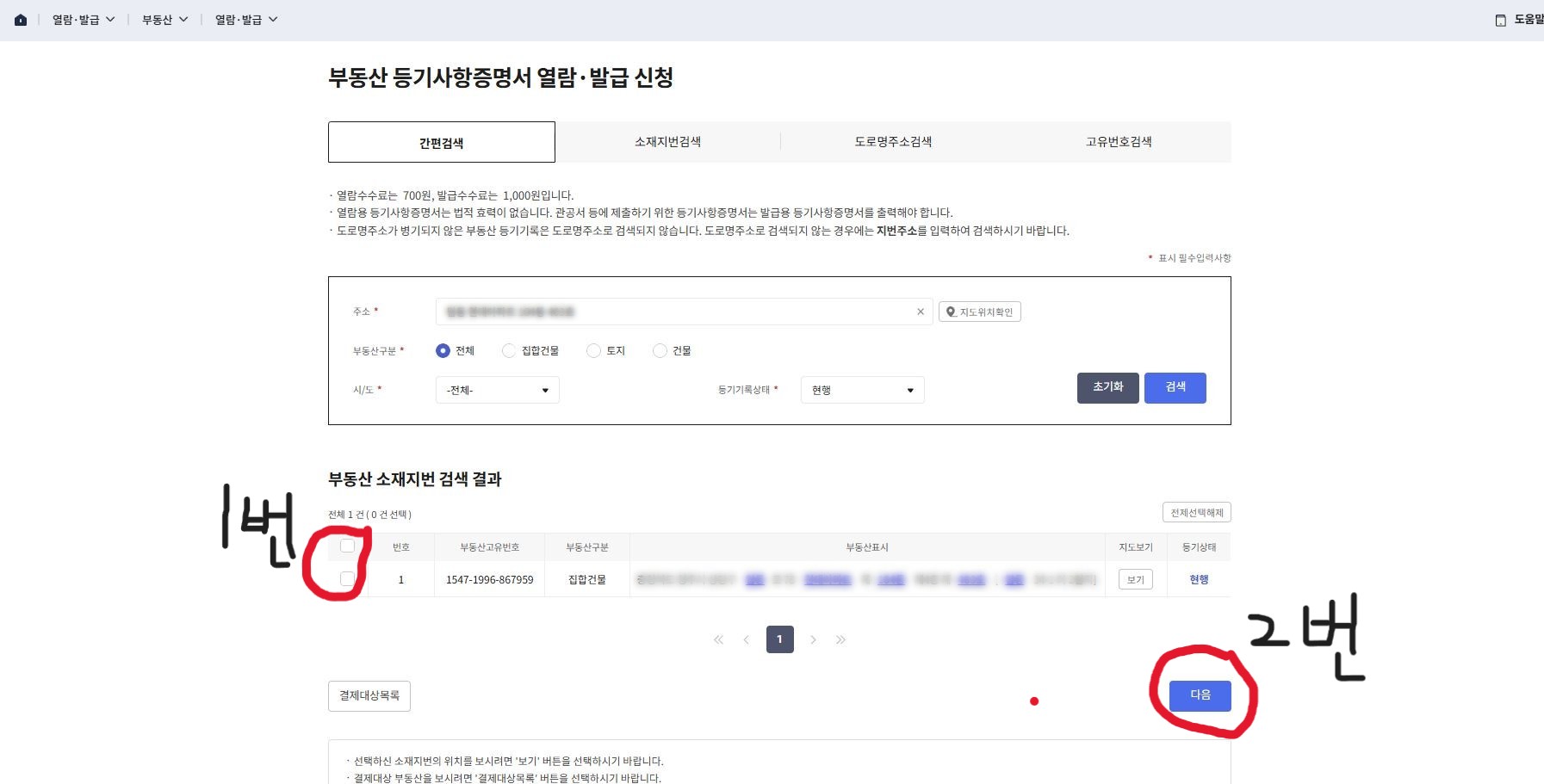Check the checkbox for result row 1
Screen dimensions: 1544x784
[347, 579]
